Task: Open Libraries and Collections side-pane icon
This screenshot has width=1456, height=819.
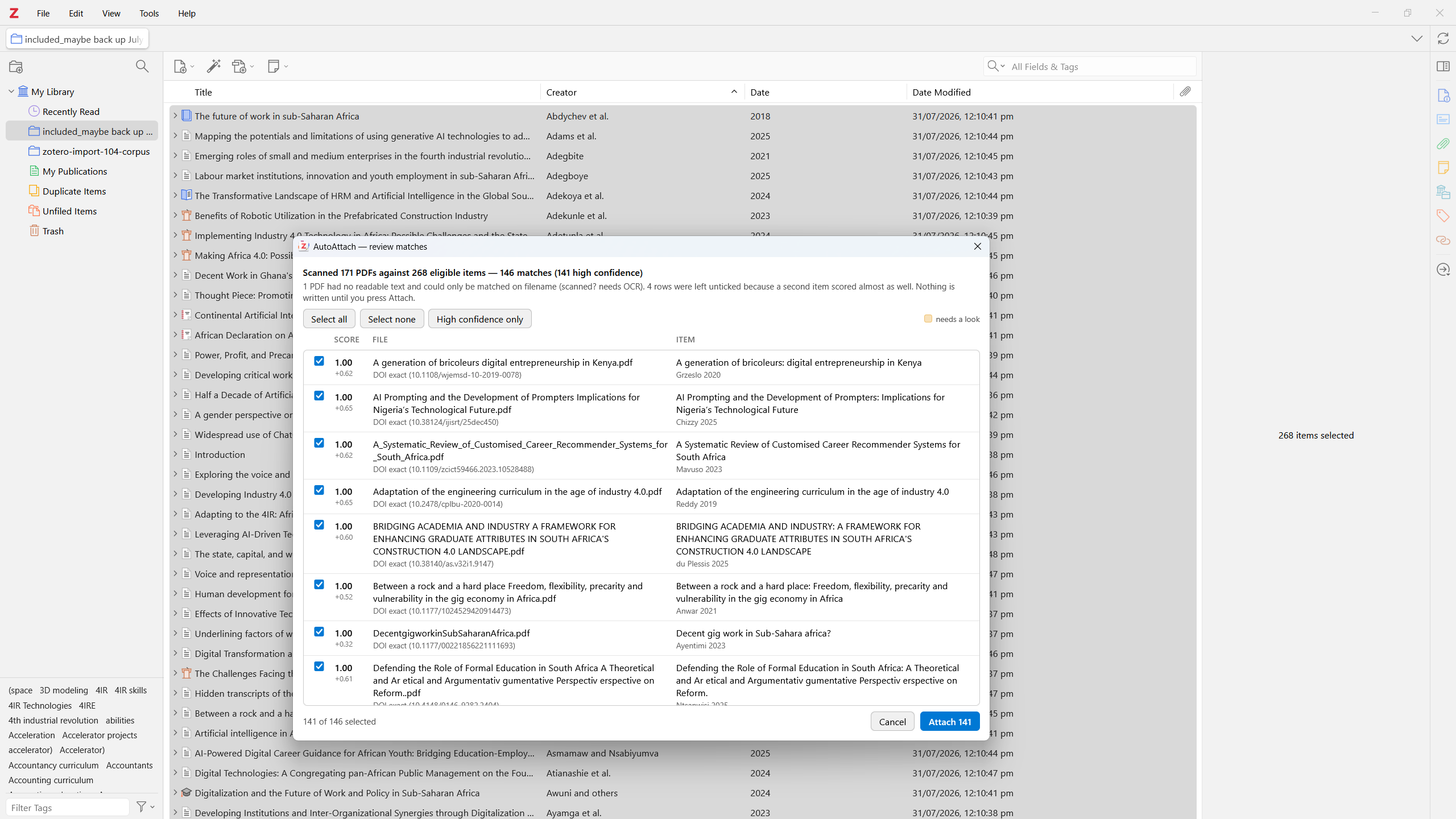Action: point(1443,192)
